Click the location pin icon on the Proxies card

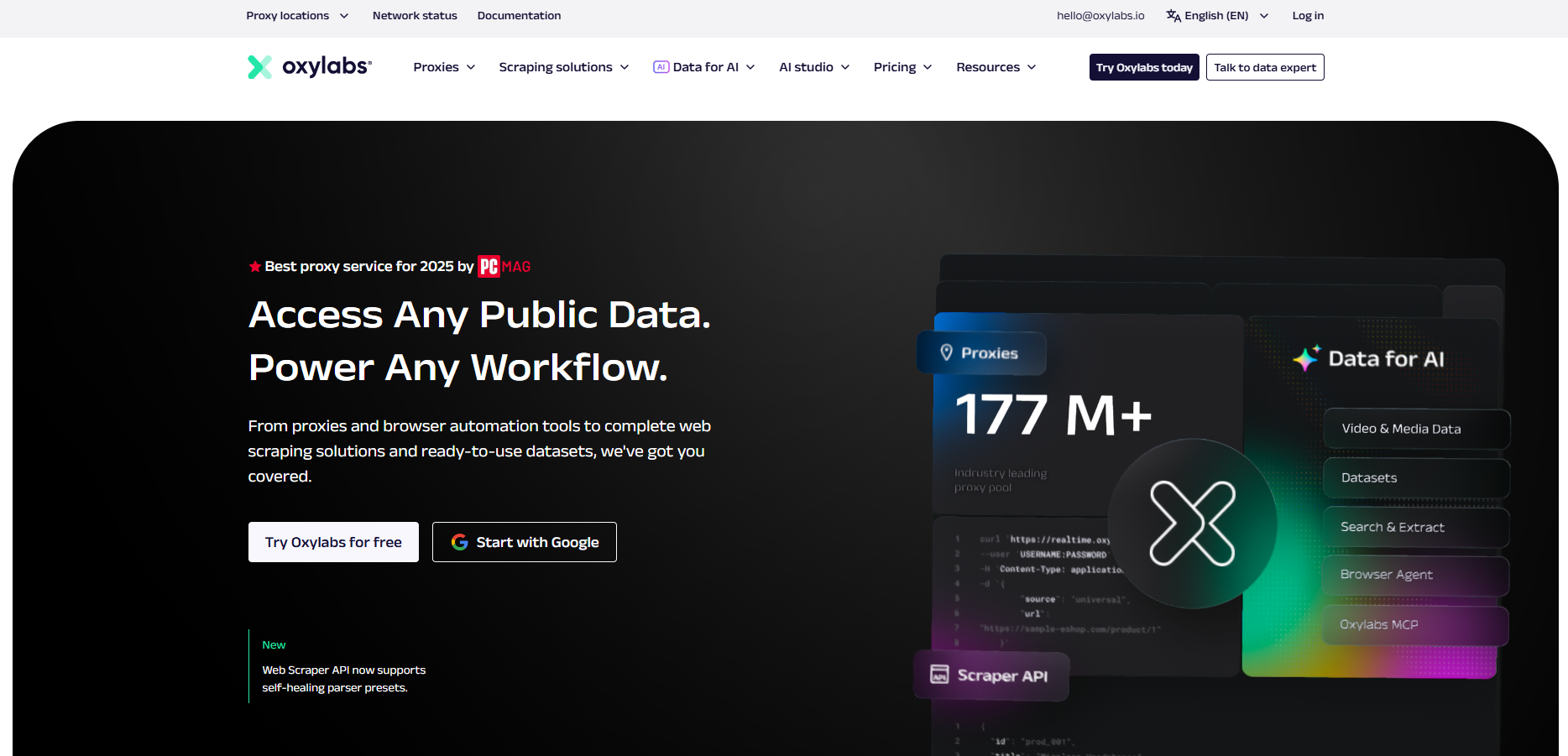pos(947,352)
